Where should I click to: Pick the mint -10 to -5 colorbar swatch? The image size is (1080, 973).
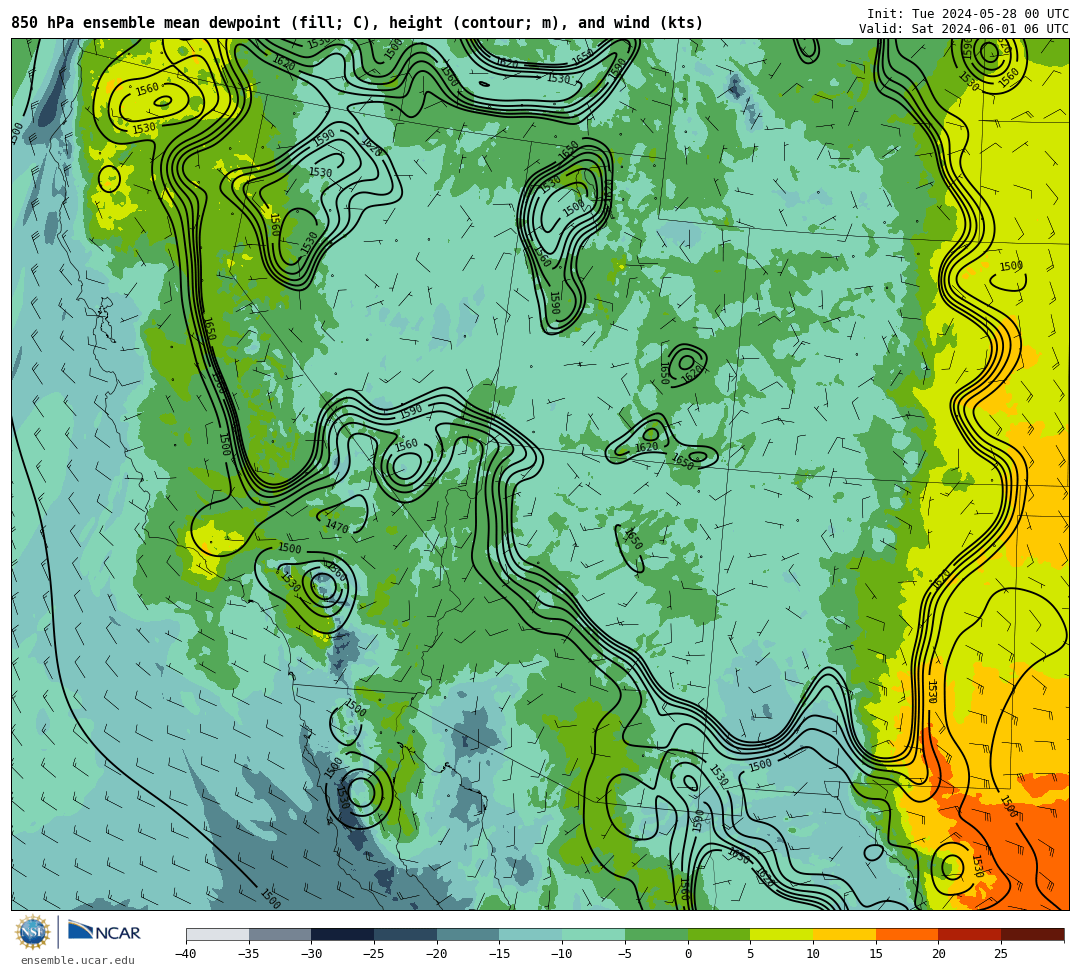pyautogui.click(x=594, y=934)
